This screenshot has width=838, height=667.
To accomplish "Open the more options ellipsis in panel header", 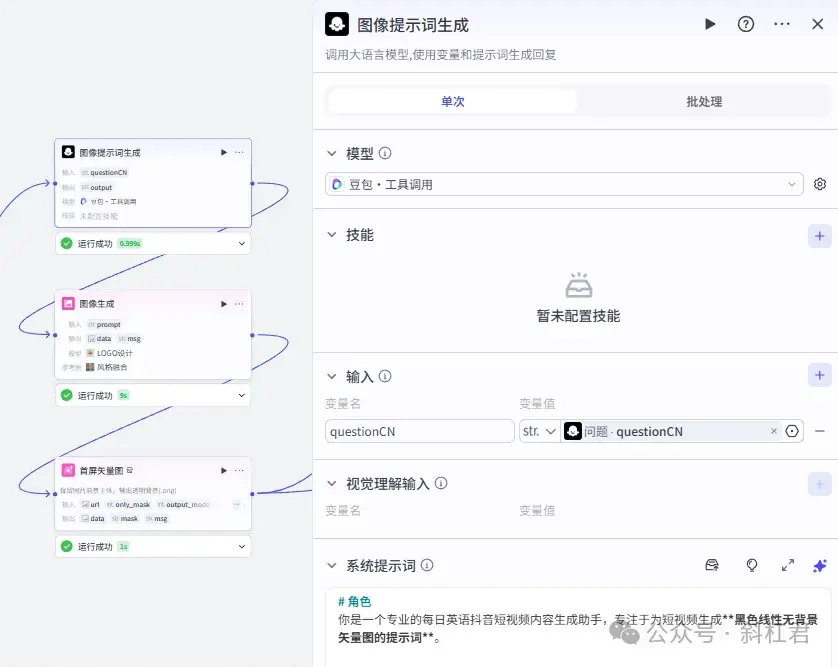I will [782, 24].
